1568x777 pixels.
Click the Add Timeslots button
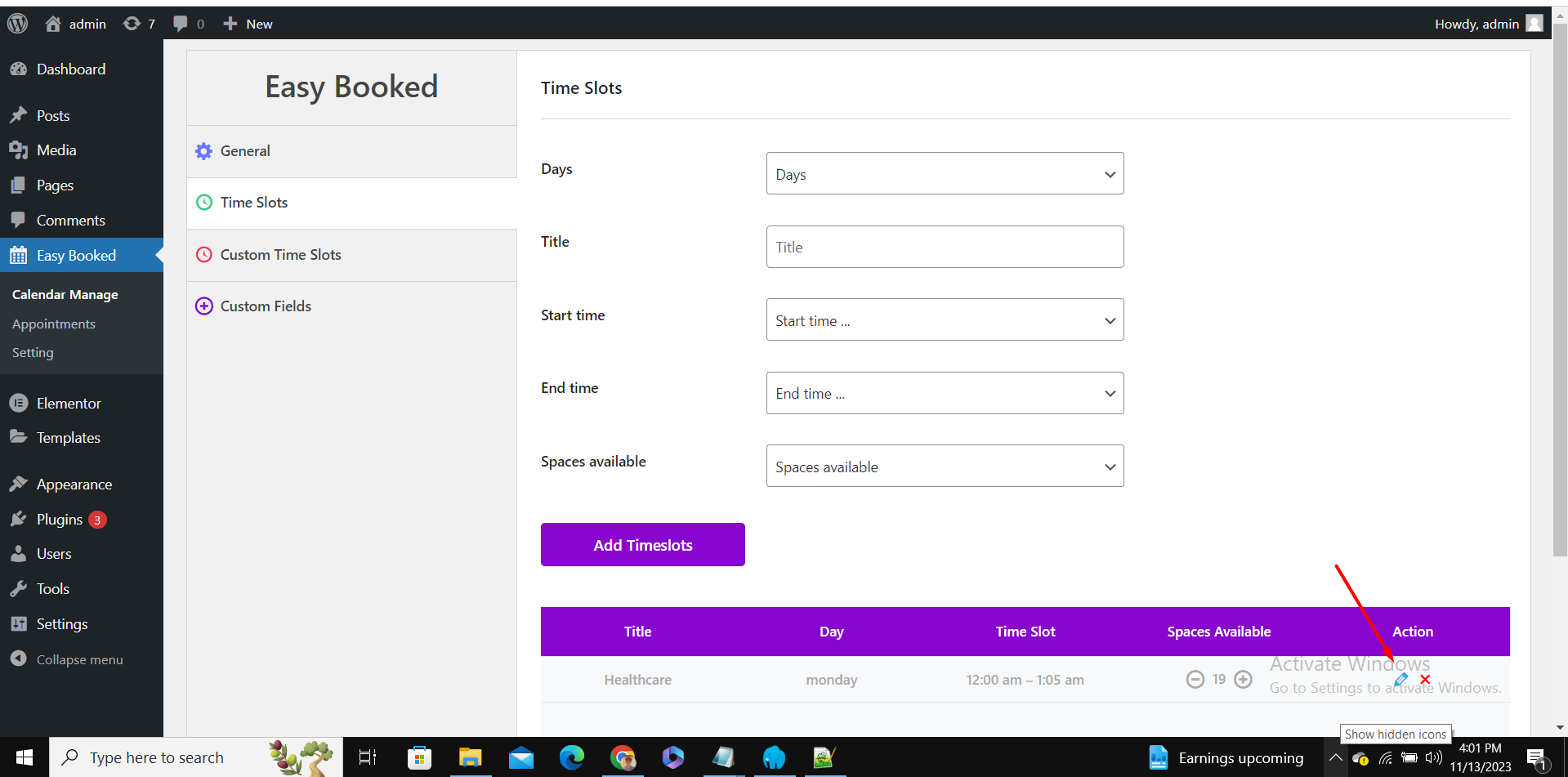click(x=643, y=545)
